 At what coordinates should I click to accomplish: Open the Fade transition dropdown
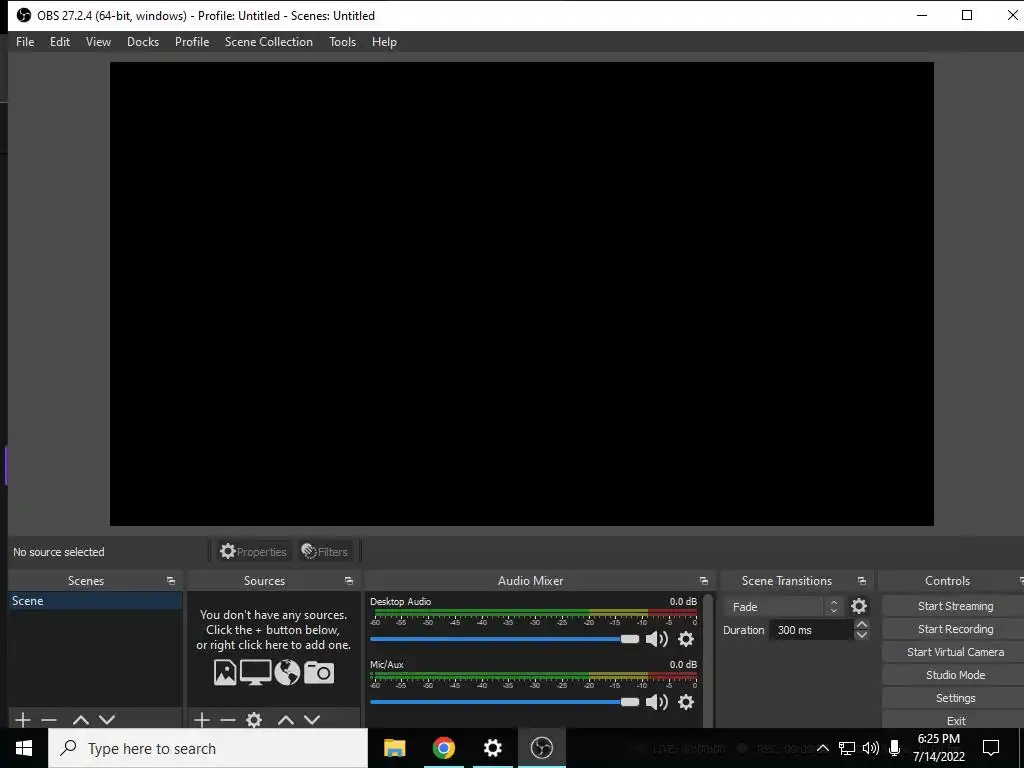coord(783,607)
